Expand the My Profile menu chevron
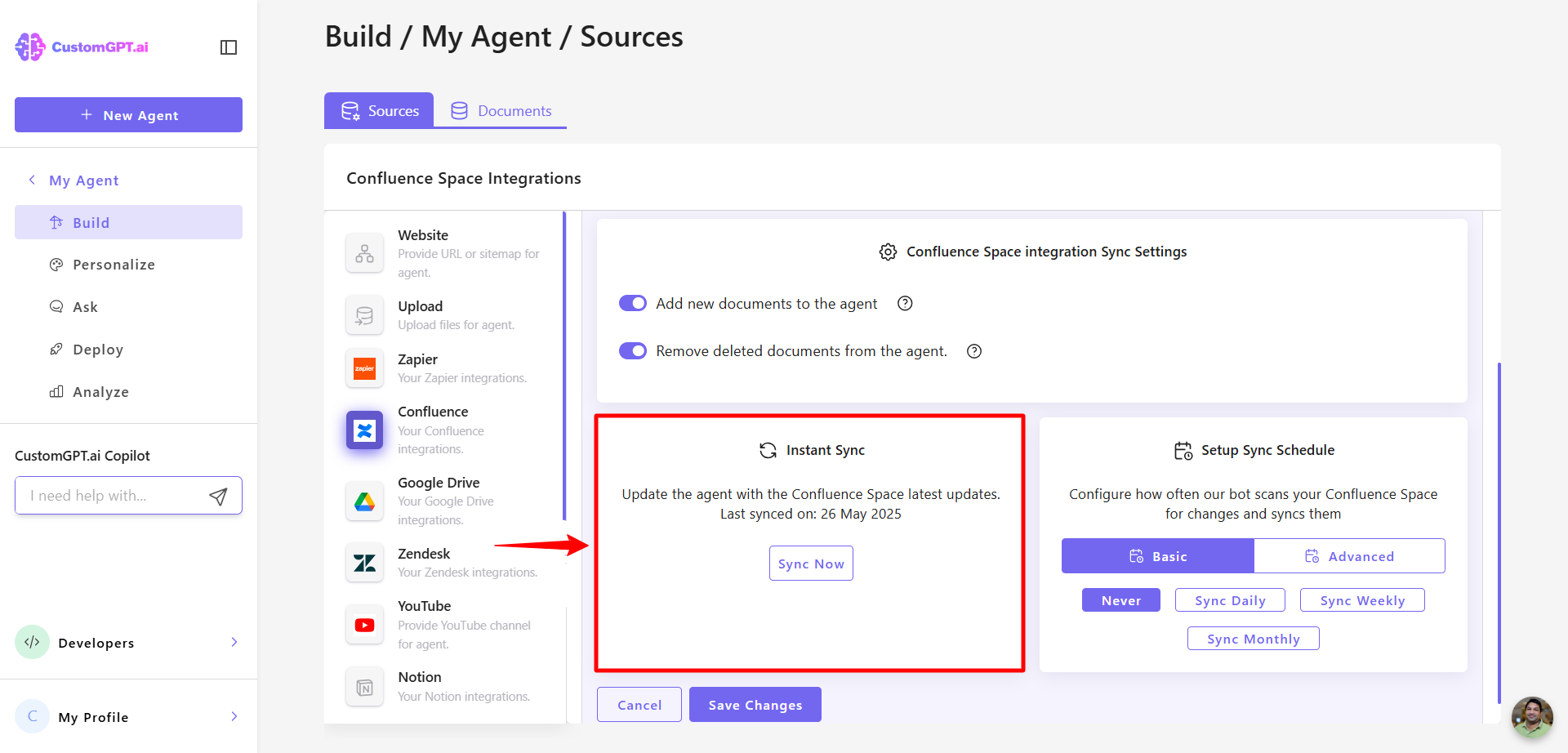 click(x=234, y=716)
